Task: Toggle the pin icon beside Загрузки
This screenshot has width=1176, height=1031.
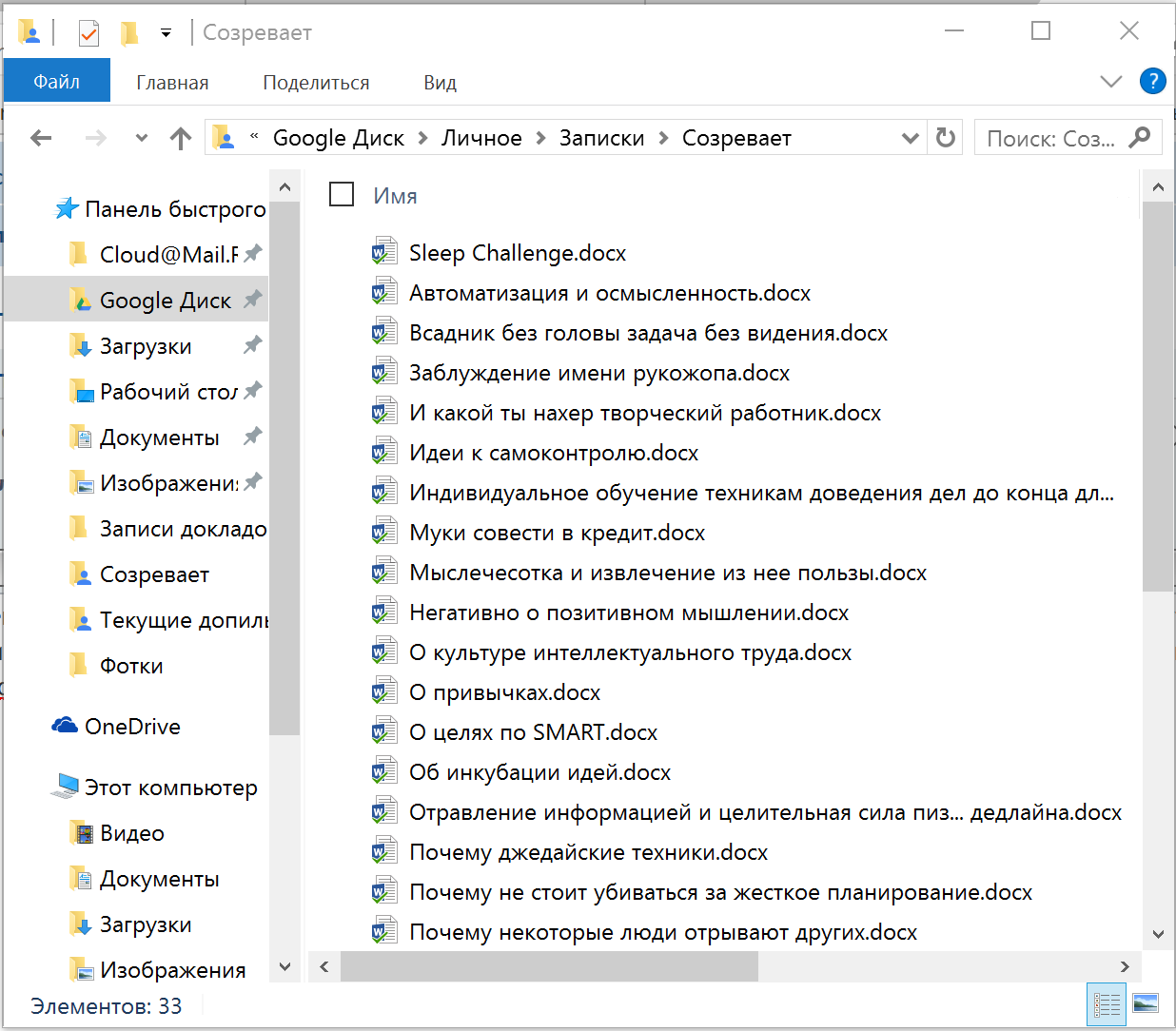Action: (252, 345)
